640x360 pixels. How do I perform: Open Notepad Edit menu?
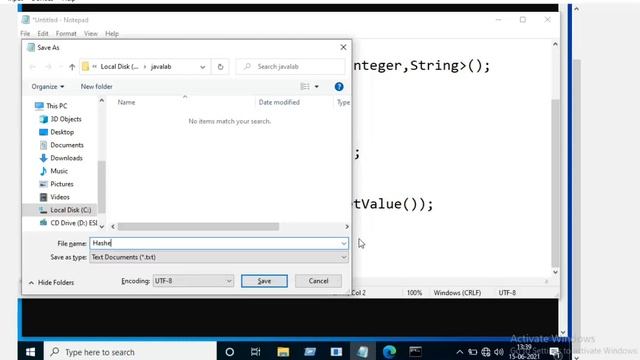pos(43,34)
